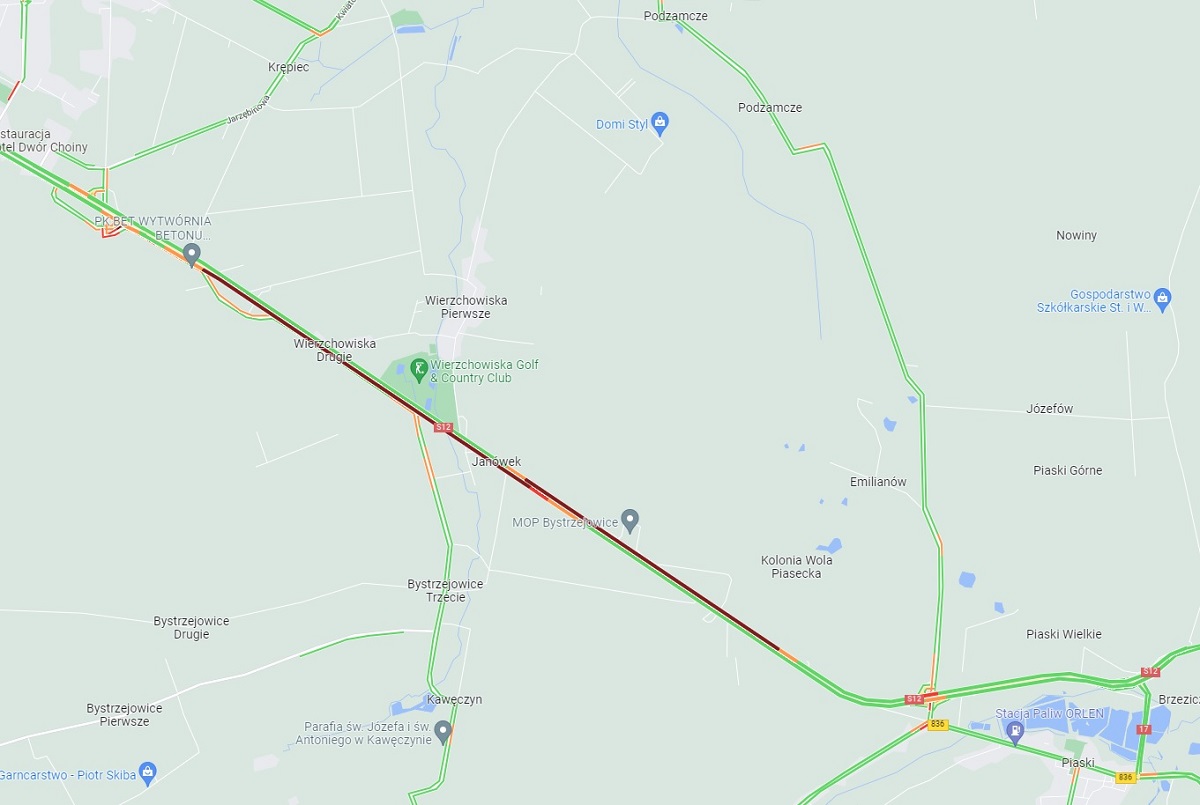Viewport: 1200px width, 805px height.
Task: Select the Emilianów place label
Action: (878, 482)
